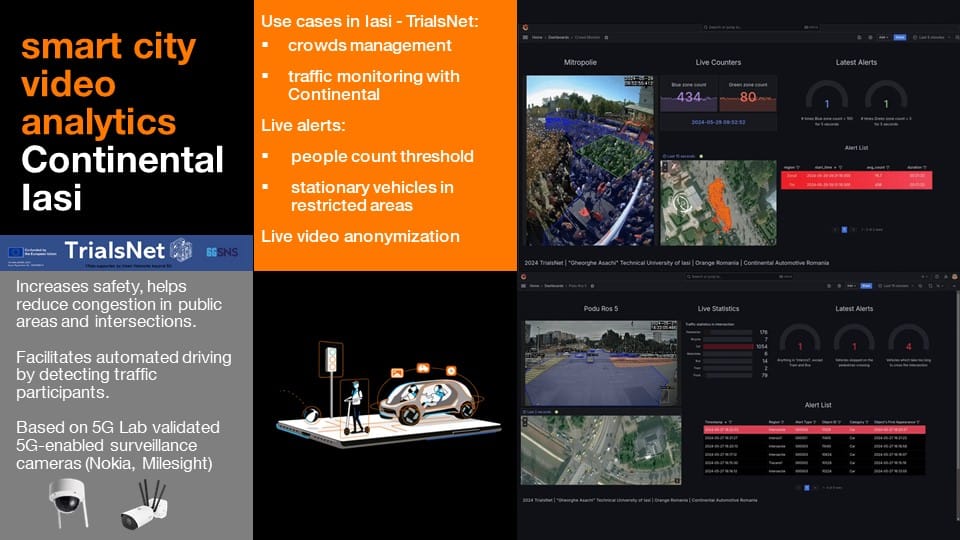
Task: Select the first red row in Mitropolie Alert List
Action: pyautogui.click(x=857, y=176)
